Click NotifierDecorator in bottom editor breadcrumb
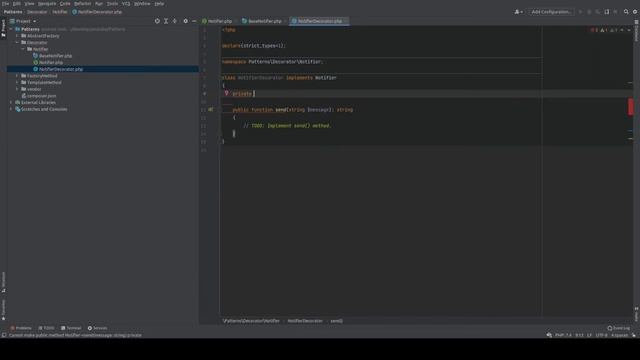 pyautogui.click(x=305, y=321)
